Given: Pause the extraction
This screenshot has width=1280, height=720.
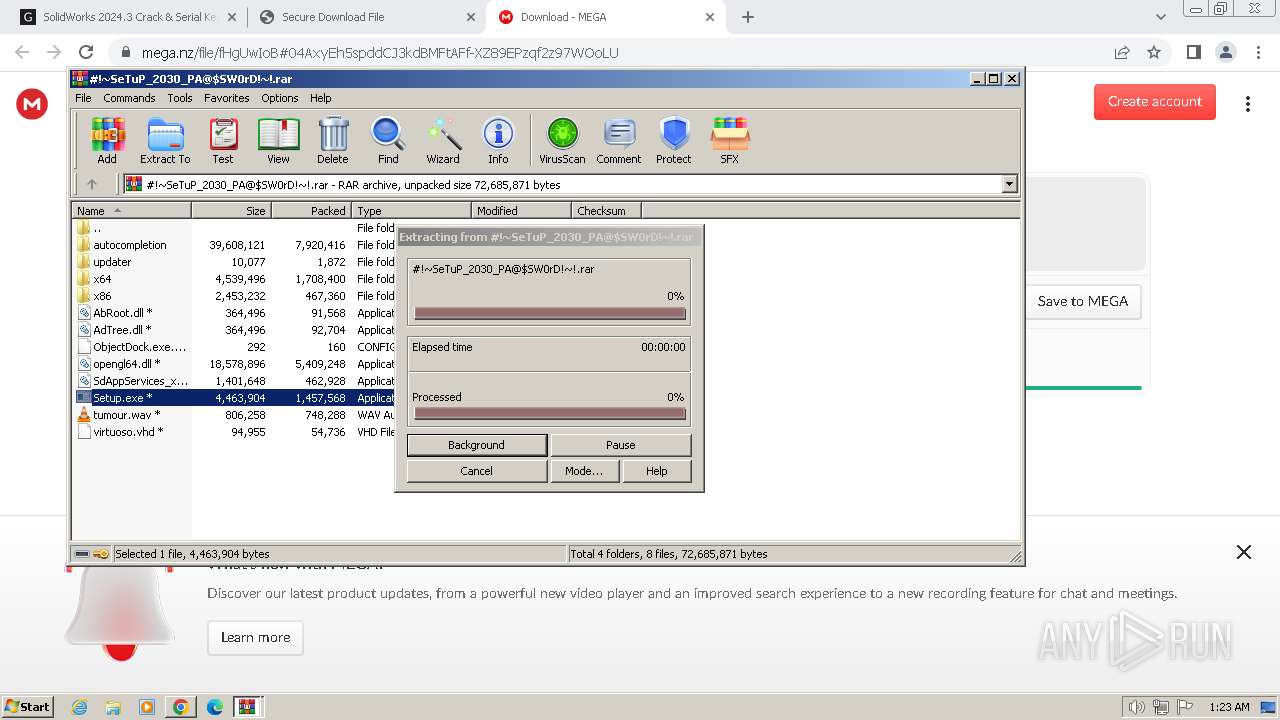Looking at the screenshot, I should [620, 445].
